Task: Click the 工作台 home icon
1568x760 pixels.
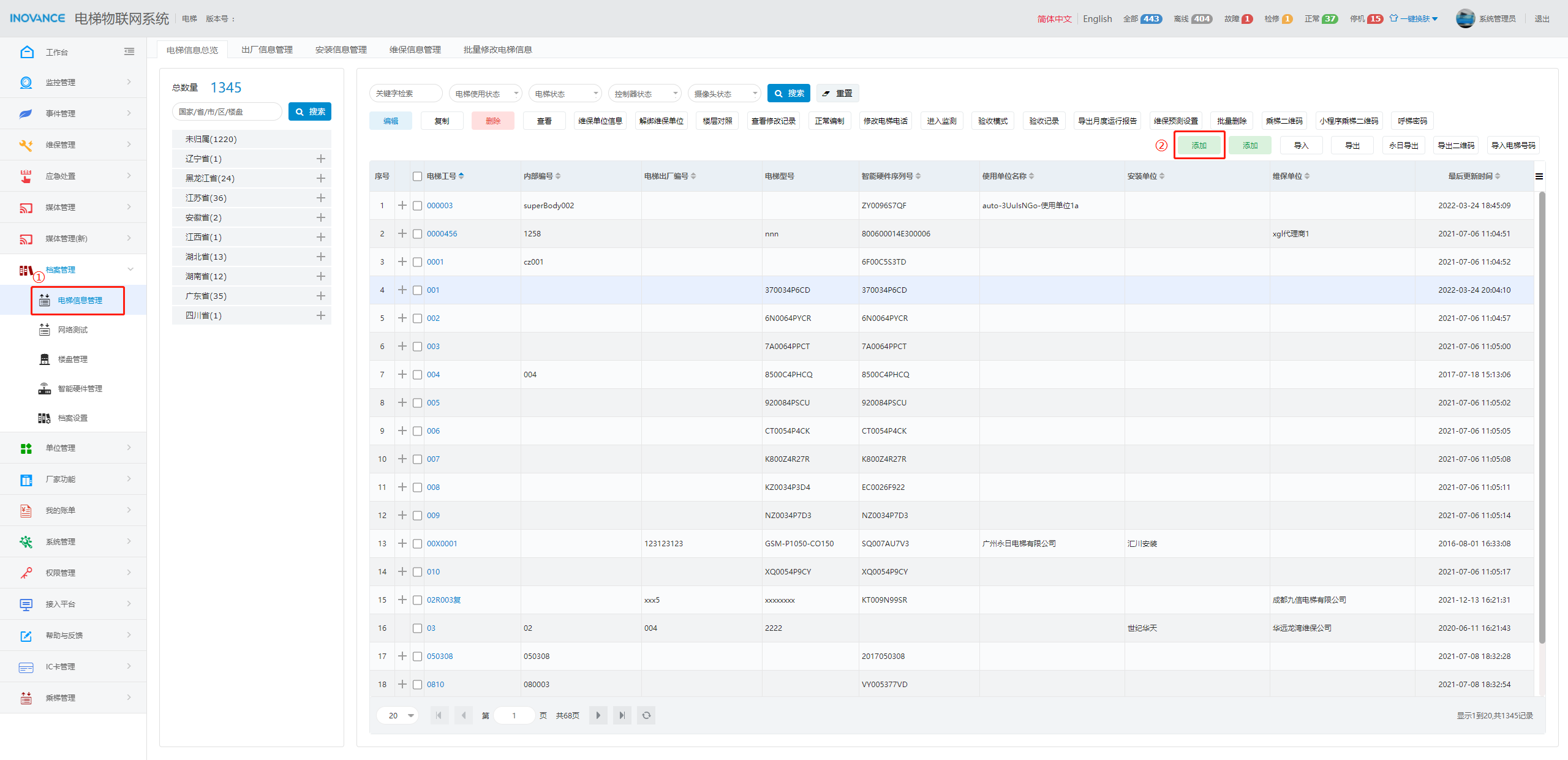Action: coord(26,52)
